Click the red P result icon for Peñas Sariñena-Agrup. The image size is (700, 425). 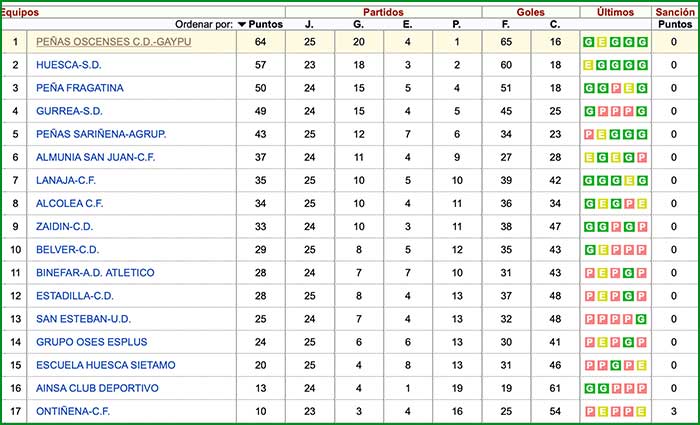590,134
